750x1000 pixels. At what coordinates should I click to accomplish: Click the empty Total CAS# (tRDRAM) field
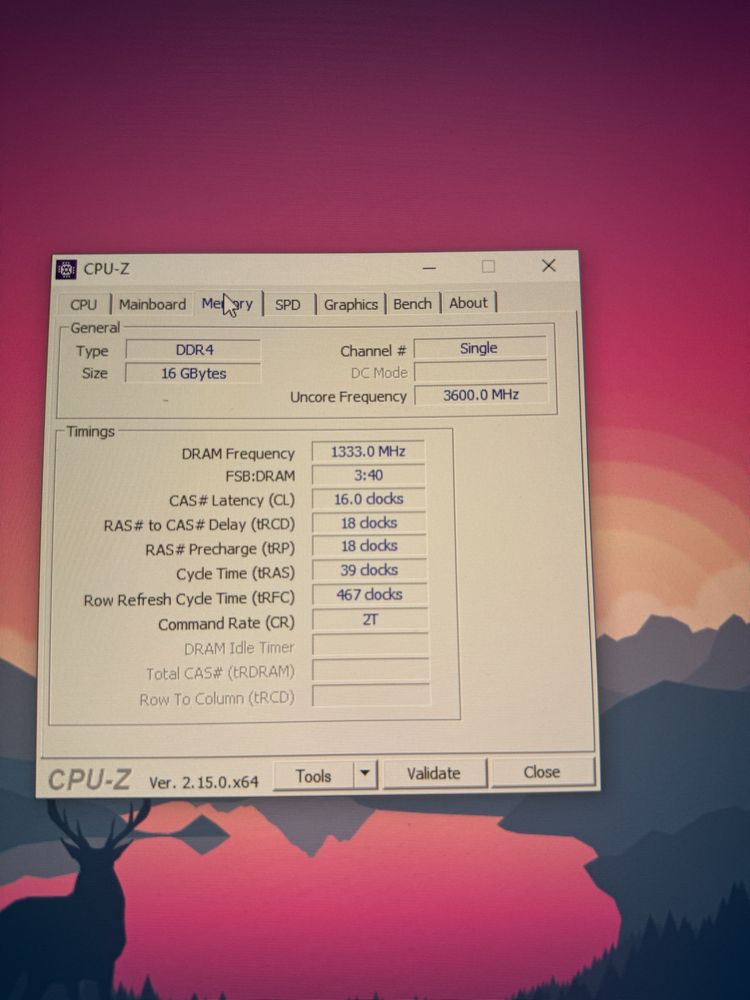371,670
